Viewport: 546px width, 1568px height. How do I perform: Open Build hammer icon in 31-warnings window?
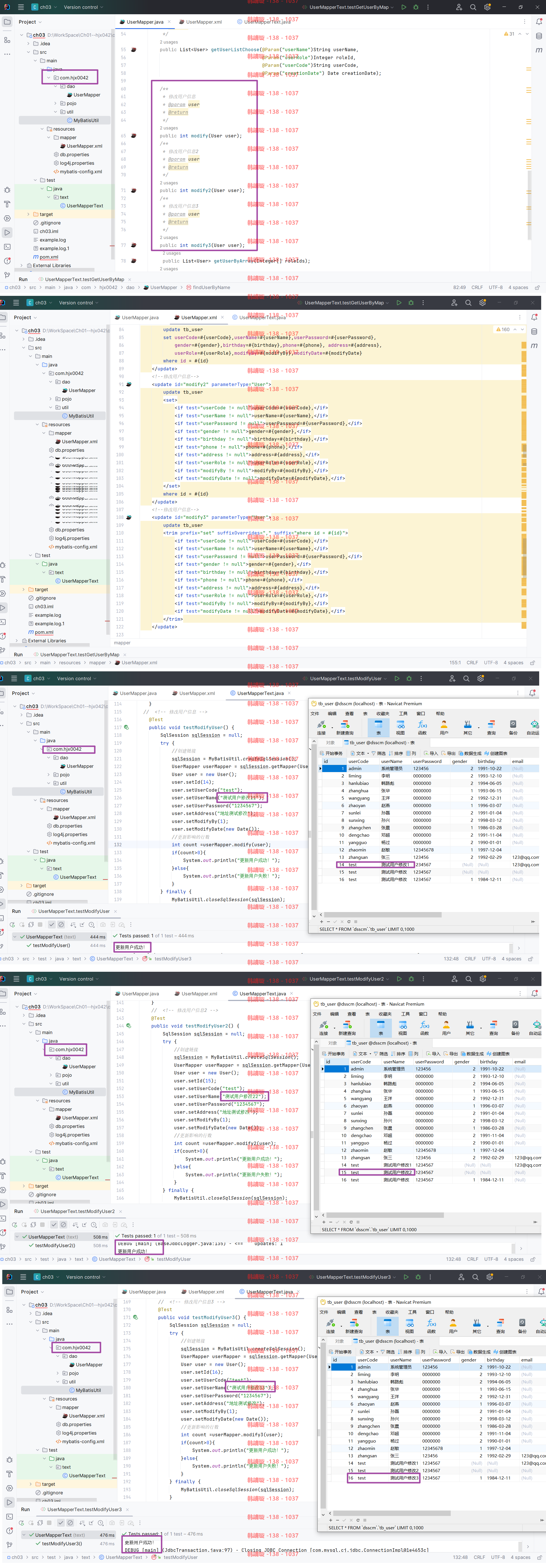(7, 204)
